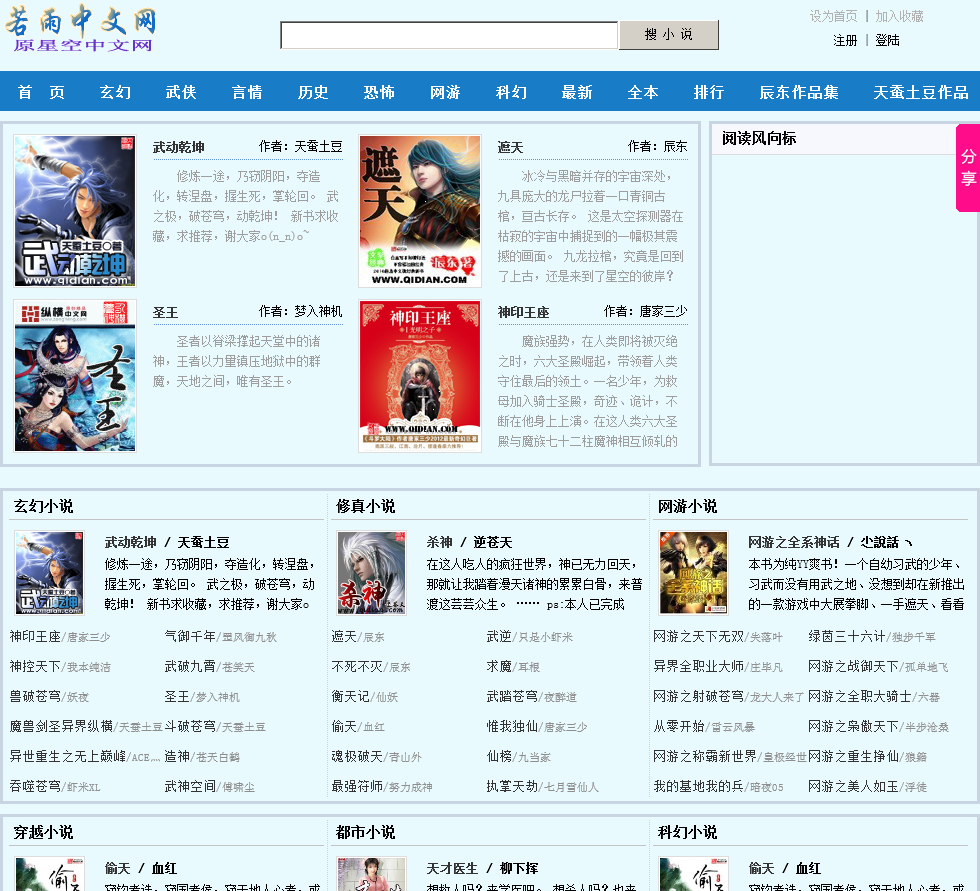980x891 pixels.
Task: Open the 历史 navigation category
Action: pos(313,92)
